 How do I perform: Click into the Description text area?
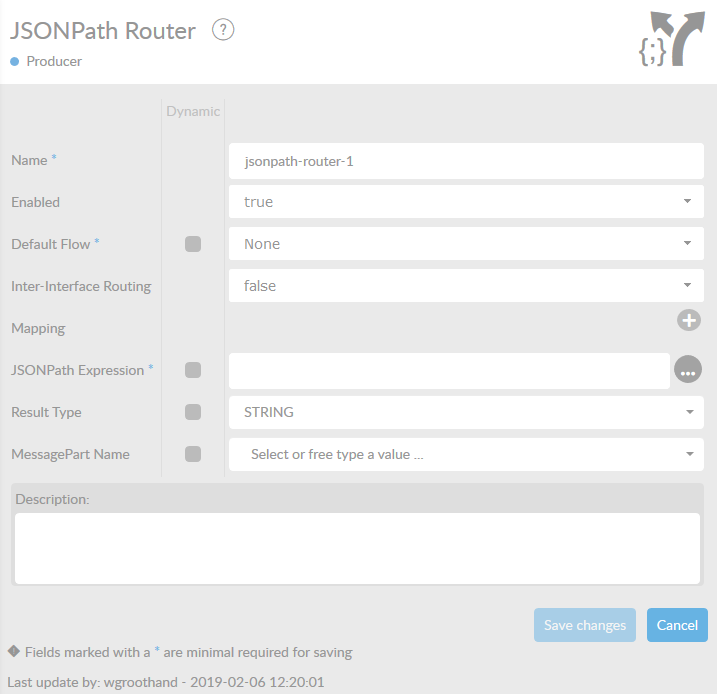357,547
